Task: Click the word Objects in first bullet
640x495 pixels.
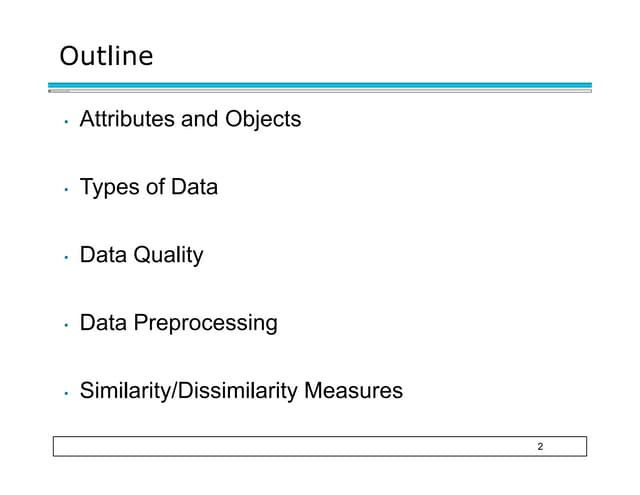Action: [263, 119]
